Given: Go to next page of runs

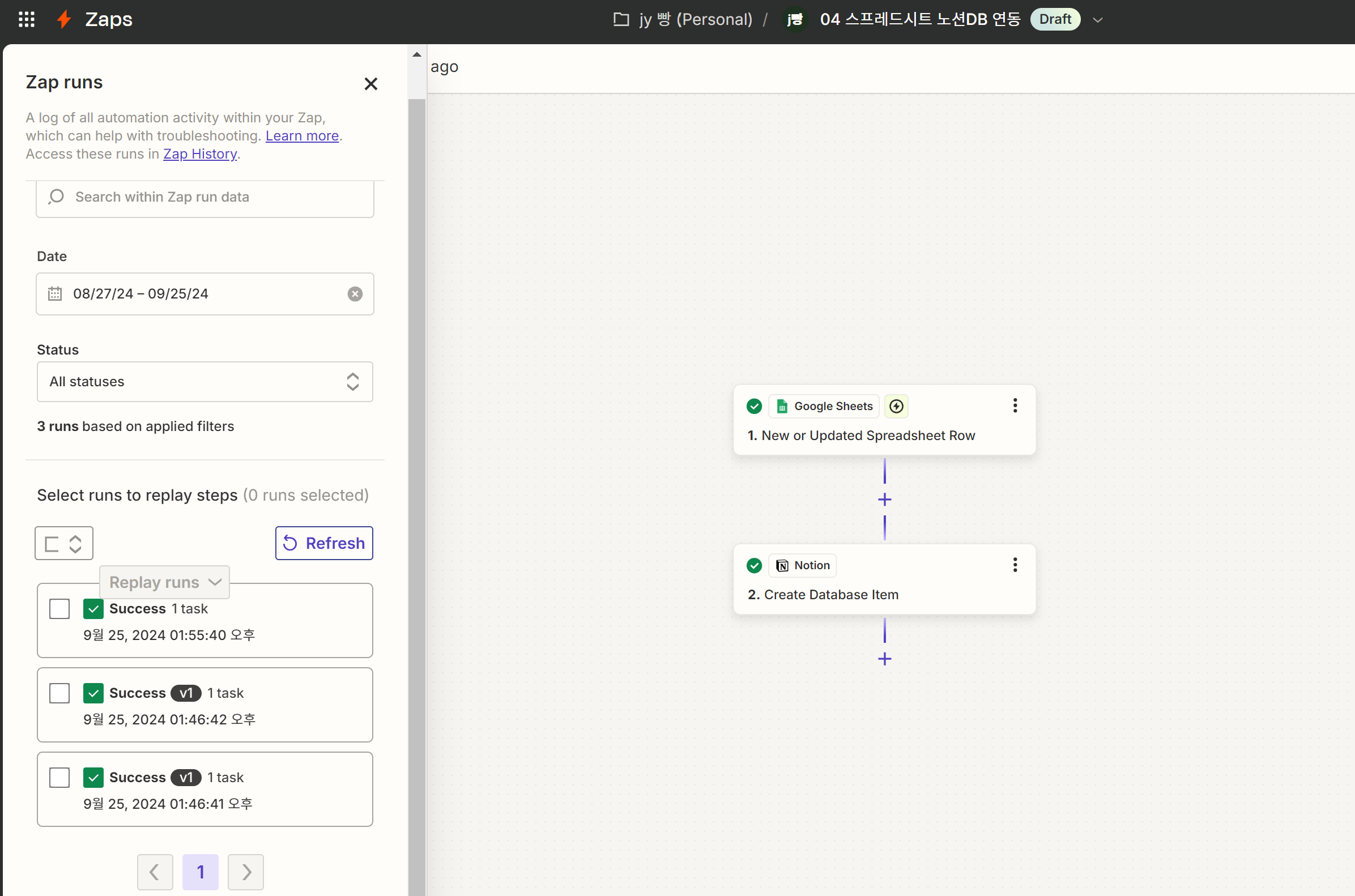Looking at the screenshot, I should tap(246, 872).
